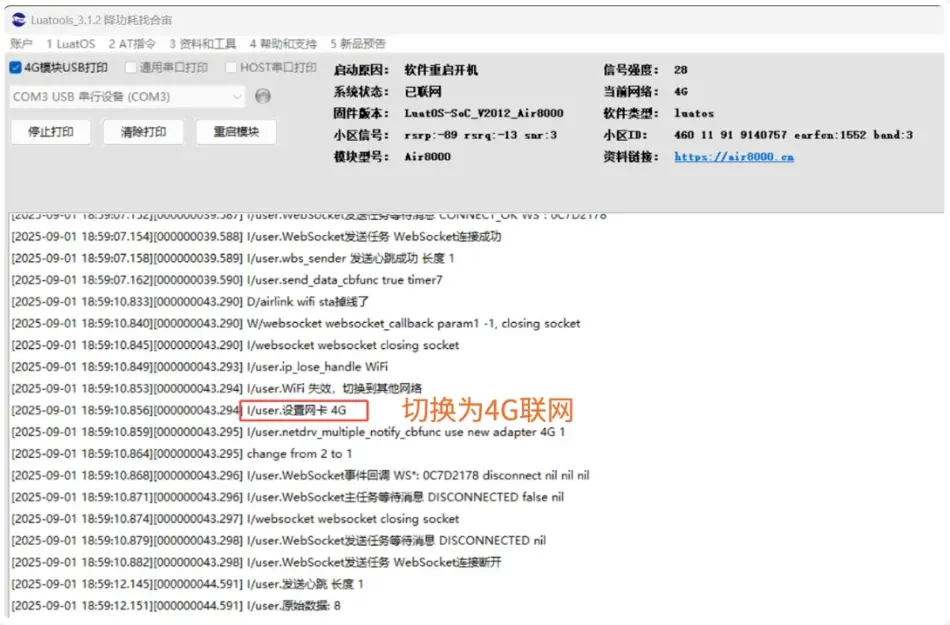Click the Luatools_3.1.2 window title text
The height and width of the screenshot is (625, 950).
(101, 20)
